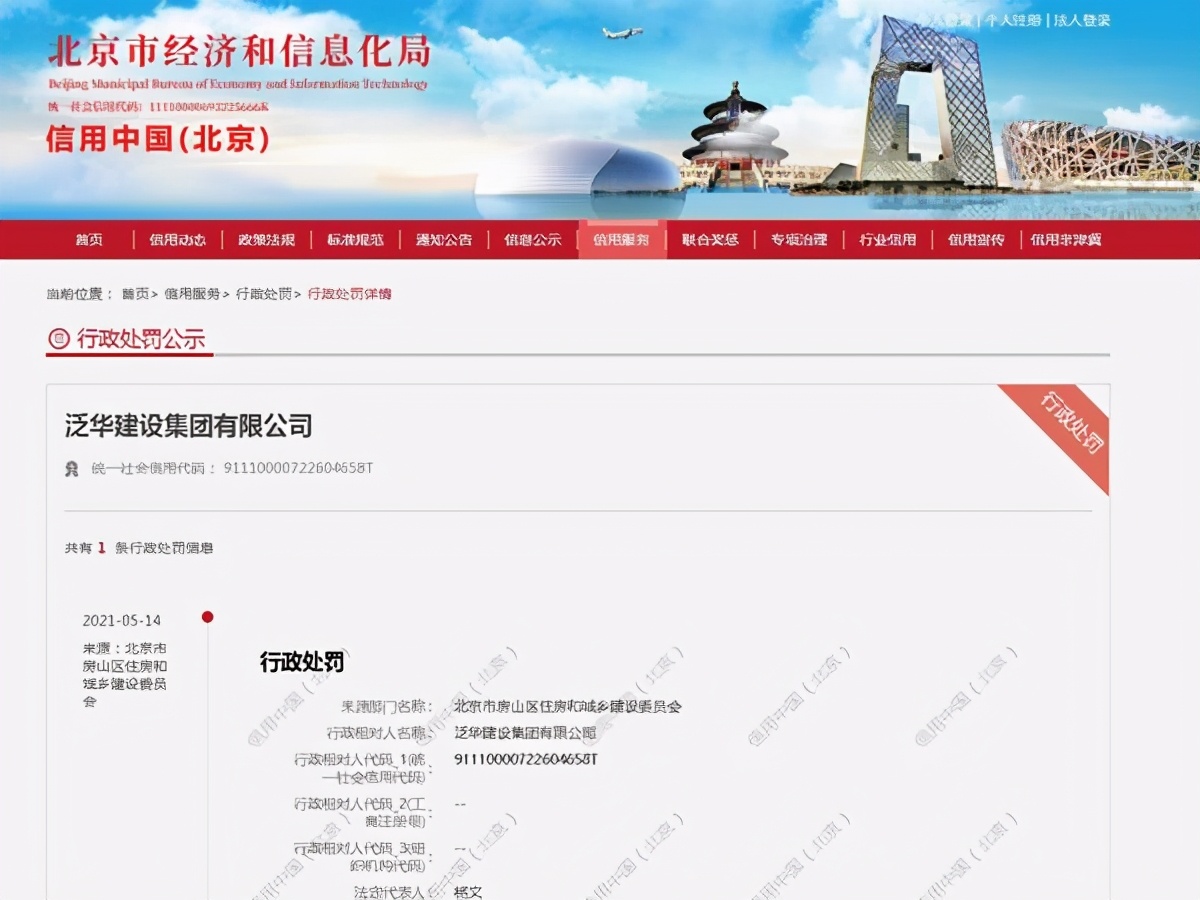Expand the chevron after 首页 in breadcrumb
This screenshot has height=900, width=1200.
[157, 292]
